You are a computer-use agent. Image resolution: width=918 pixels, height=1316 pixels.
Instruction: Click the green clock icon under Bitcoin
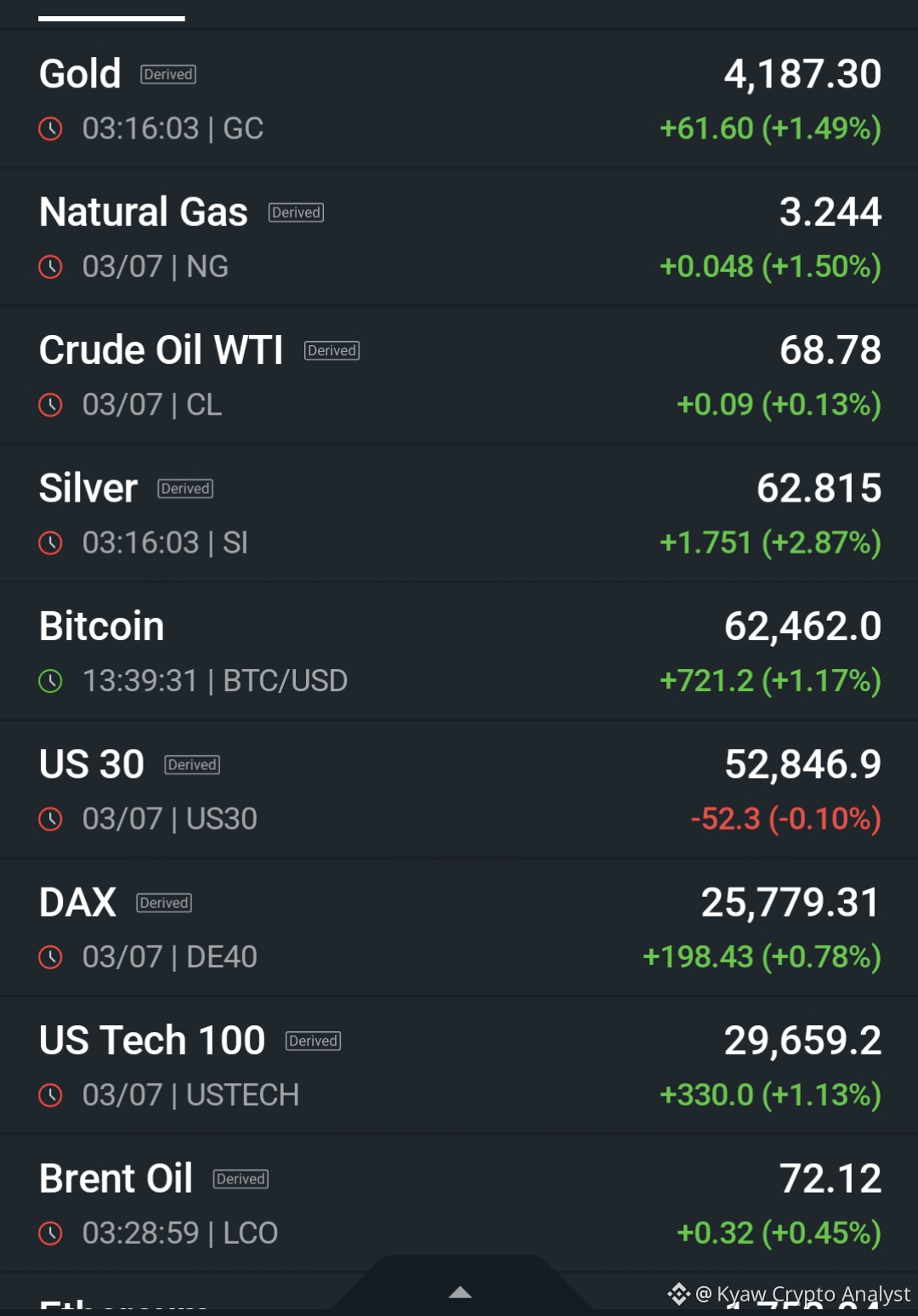(51, 681)
